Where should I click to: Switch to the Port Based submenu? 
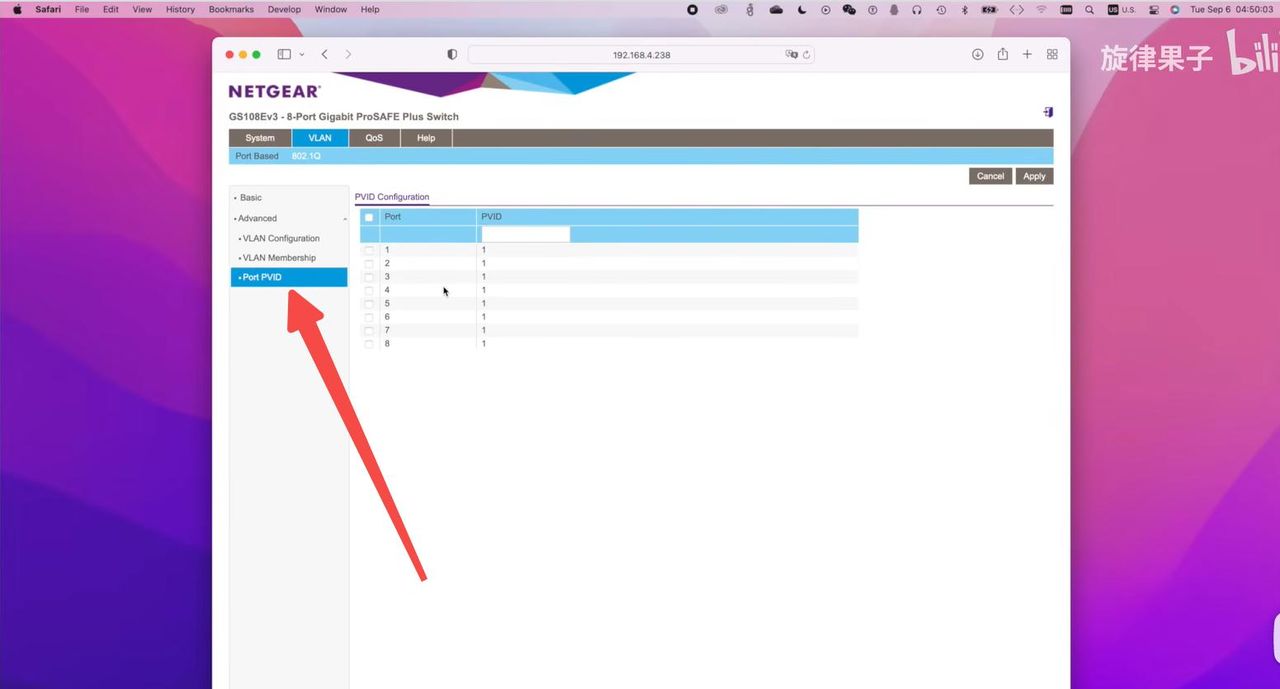pos(257,156)
